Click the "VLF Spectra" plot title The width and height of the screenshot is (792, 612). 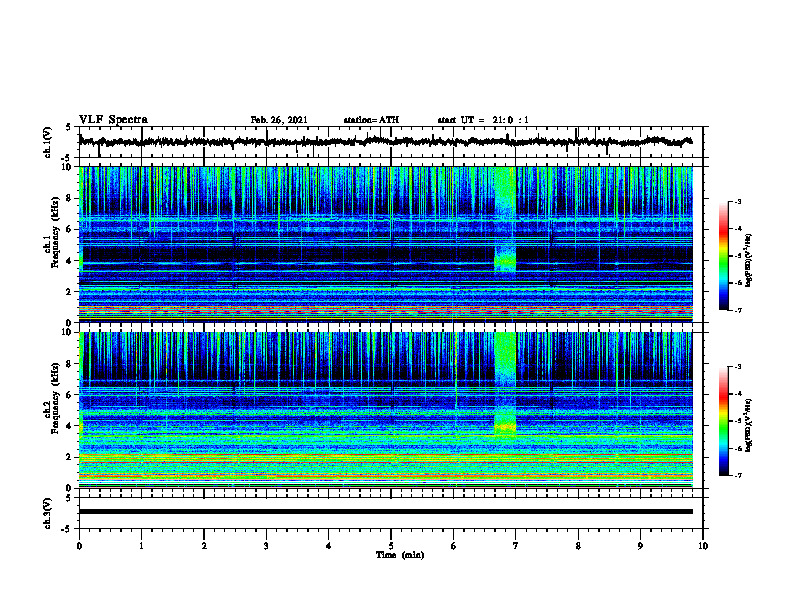(113, 120)
